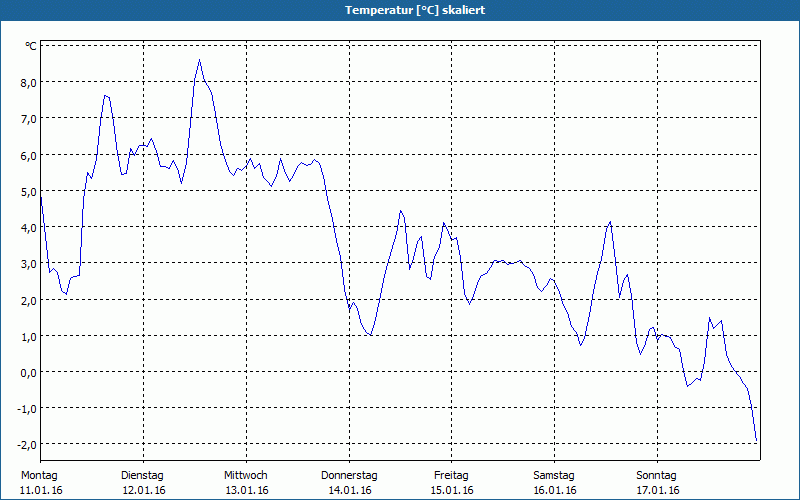Click the 5,0 y-axis label
Screen dimensions: 800x500
27,191
